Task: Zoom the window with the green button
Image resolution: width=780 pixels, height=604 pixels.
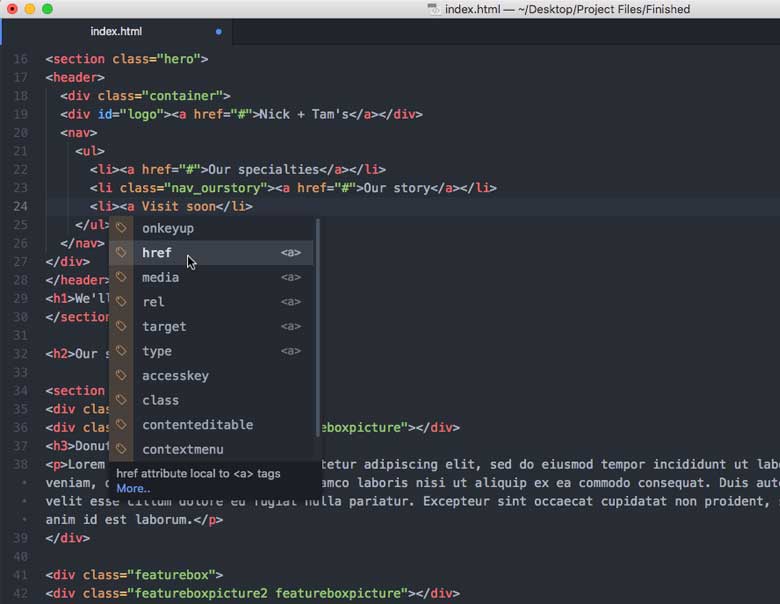Action: point(47,9)
